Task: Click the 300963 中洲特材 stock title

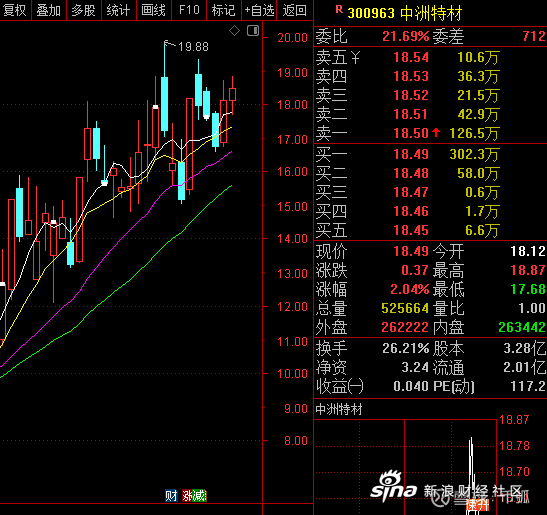Action: 405,13
